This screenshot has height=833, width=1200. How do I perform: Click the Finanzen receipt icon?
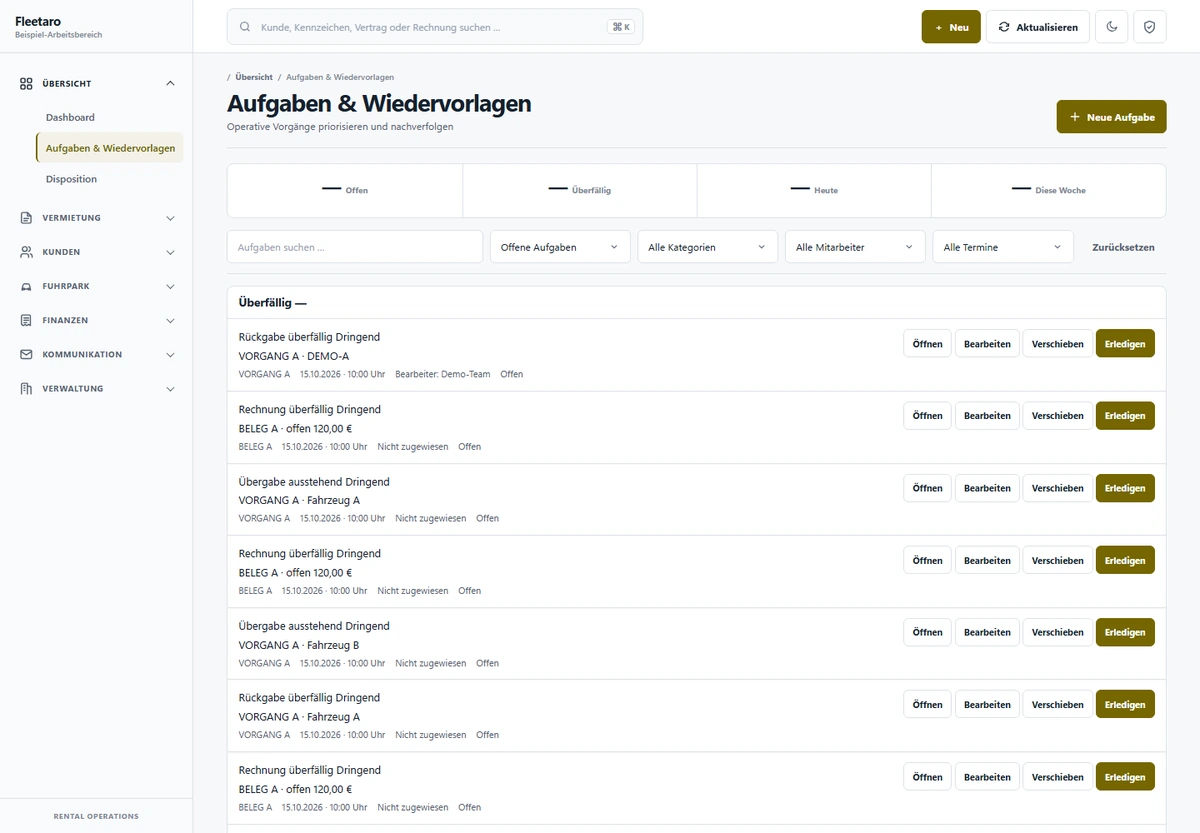point(26,320)
